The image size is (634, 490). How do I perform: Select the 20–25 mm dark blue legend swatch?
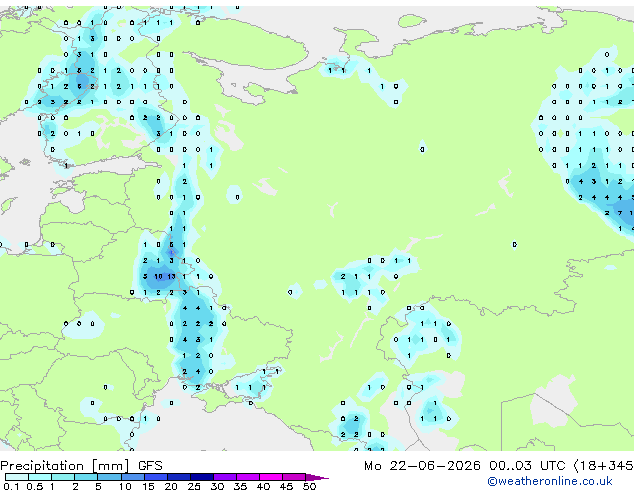[x=179, y=477]
